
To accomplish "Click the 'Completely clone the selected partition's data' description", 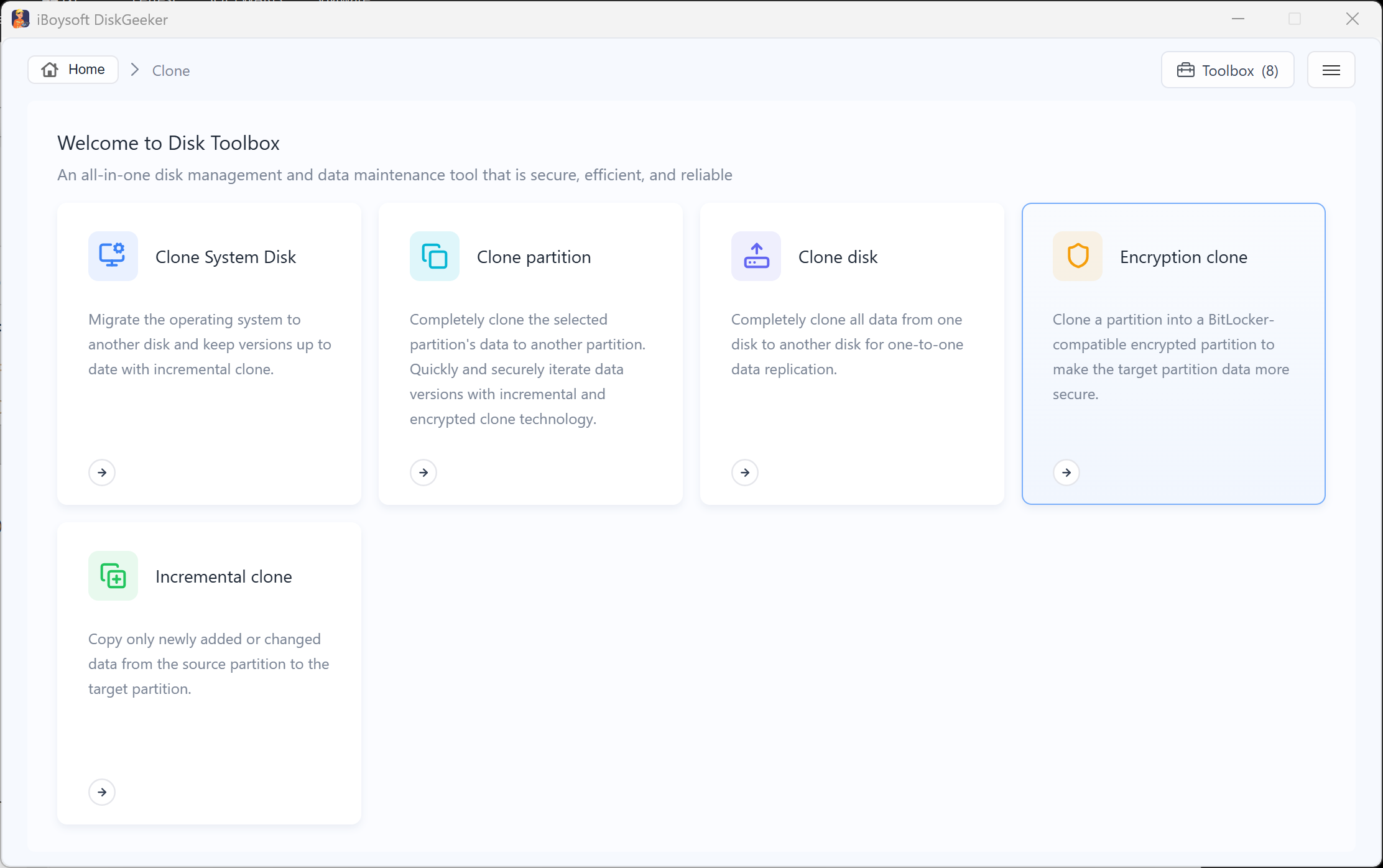I will click(x=528, y=369).
